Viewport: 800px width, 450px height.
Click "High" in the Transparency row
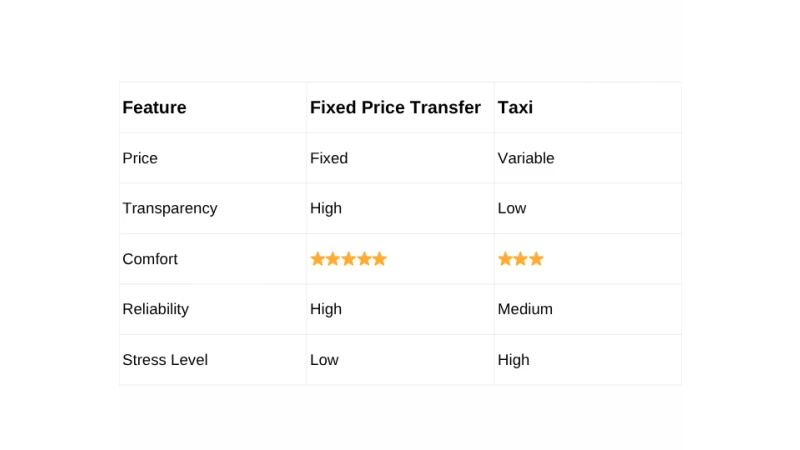pos(326,209)
